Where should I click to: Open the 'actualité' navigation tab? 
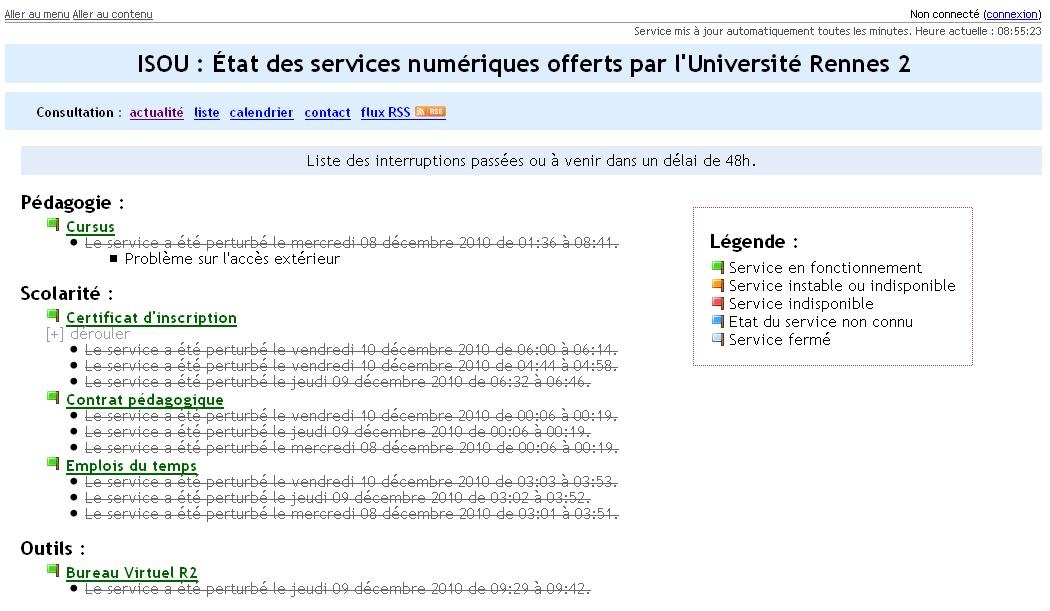coord(157,113)
